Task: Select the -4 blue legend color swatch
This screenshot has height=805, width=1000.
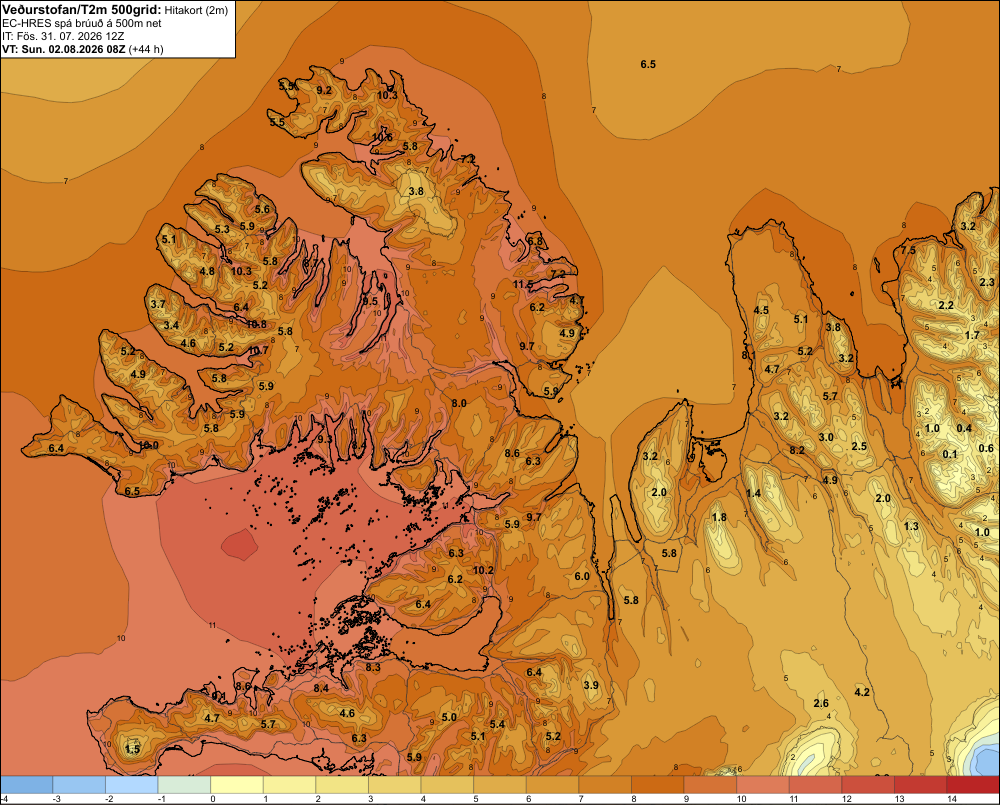Action: [26, 785]
